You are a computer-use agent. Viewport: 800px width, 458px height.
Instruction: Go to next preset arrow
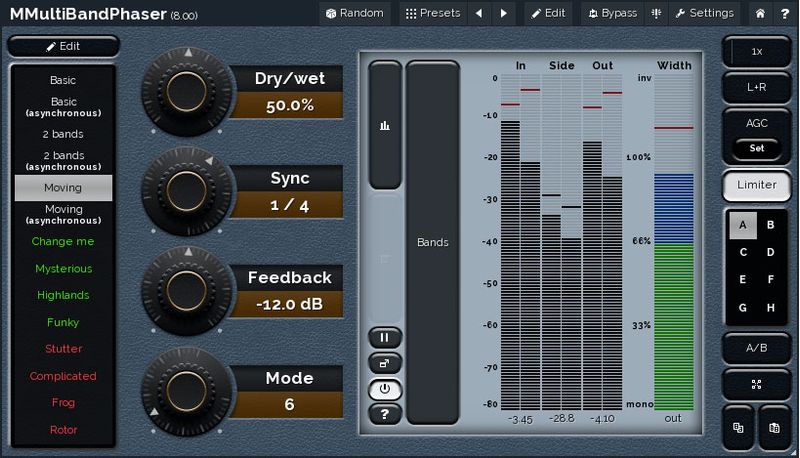coord(504,13)
